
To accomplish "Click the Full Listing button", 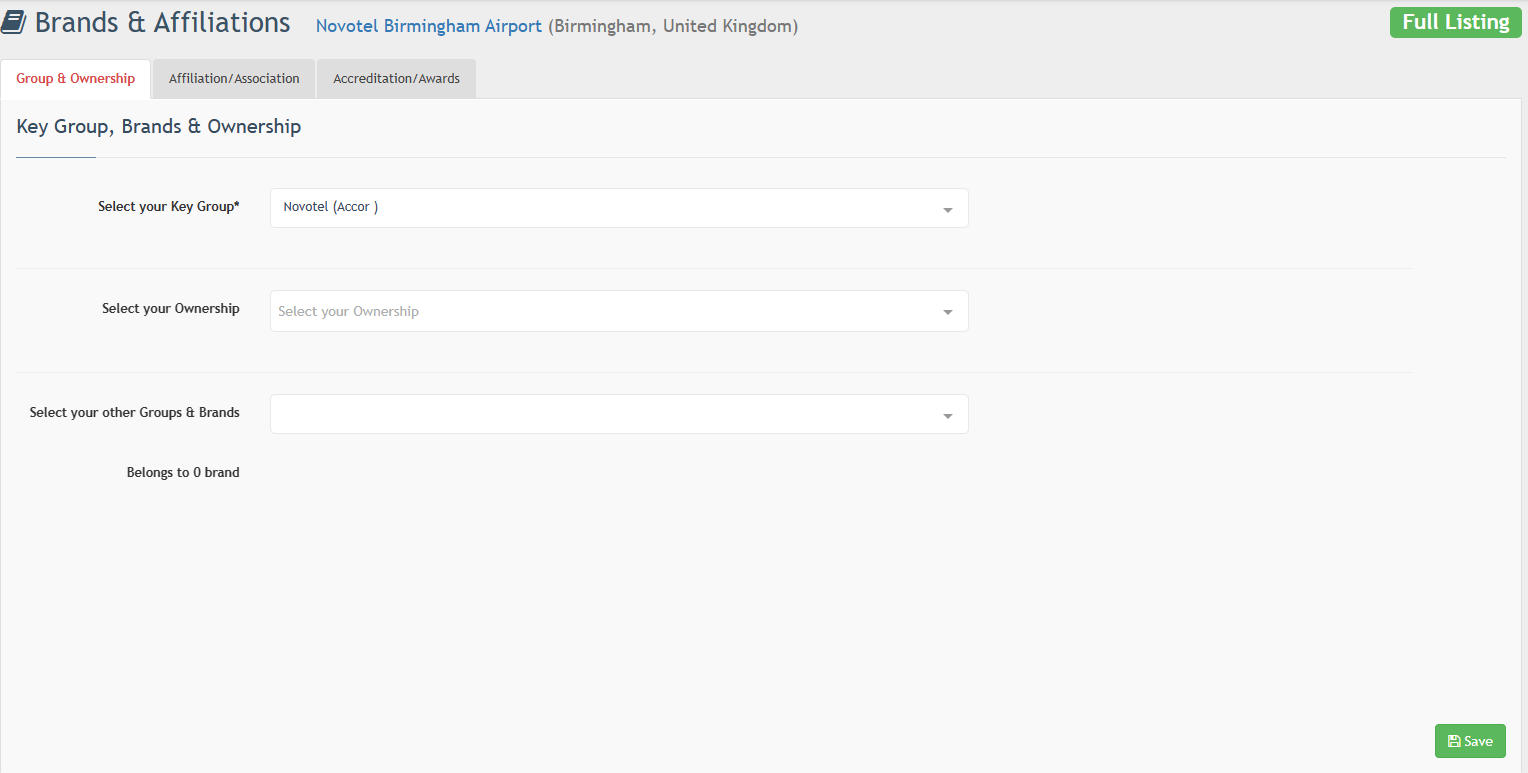I will [1455, 22].
